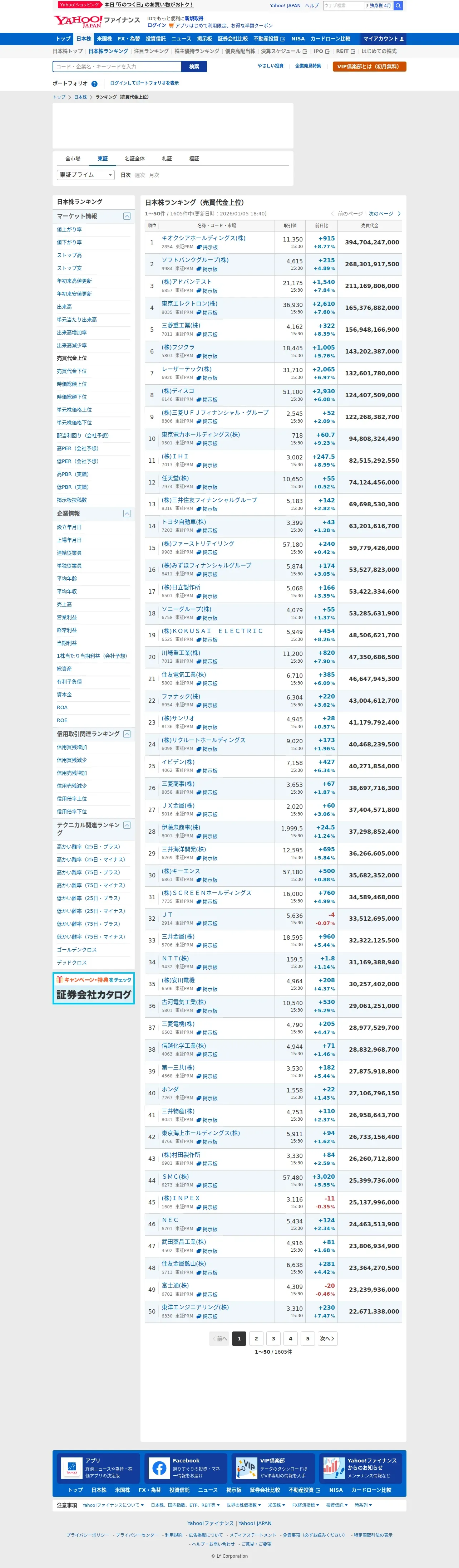
Task: Focus the ウェブ検索 input at top
Action: click(x=344, y=5)
